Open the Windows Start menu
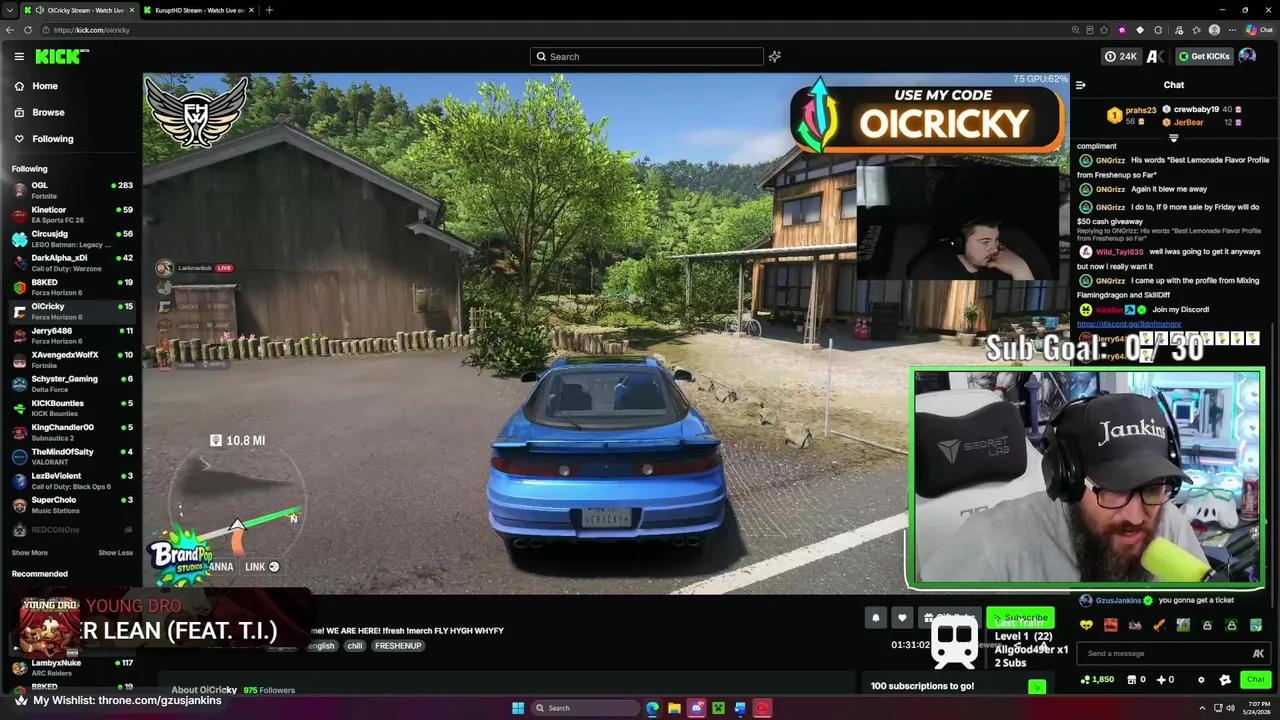The image size is (1280, 720). point(518,708)
